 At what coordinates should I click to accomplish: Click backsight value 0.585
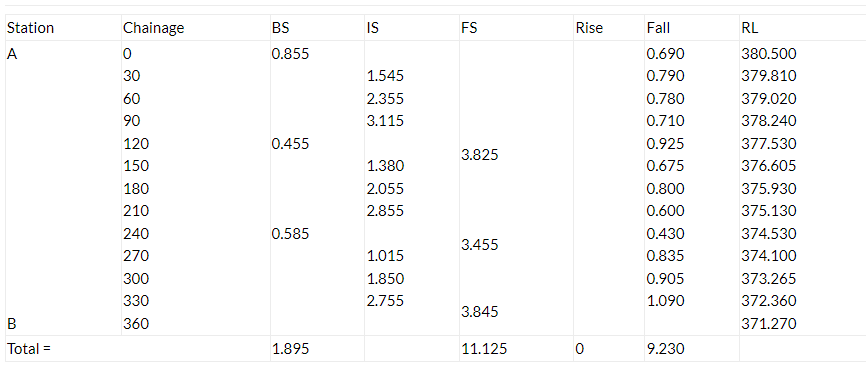[291, 234]
